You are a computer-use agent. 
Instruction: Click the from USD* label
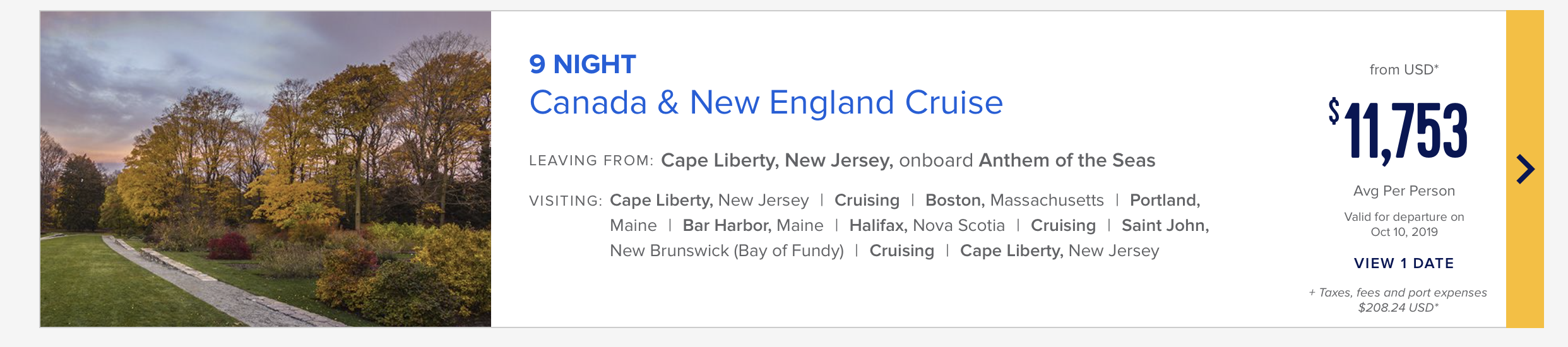[1404, 69]
